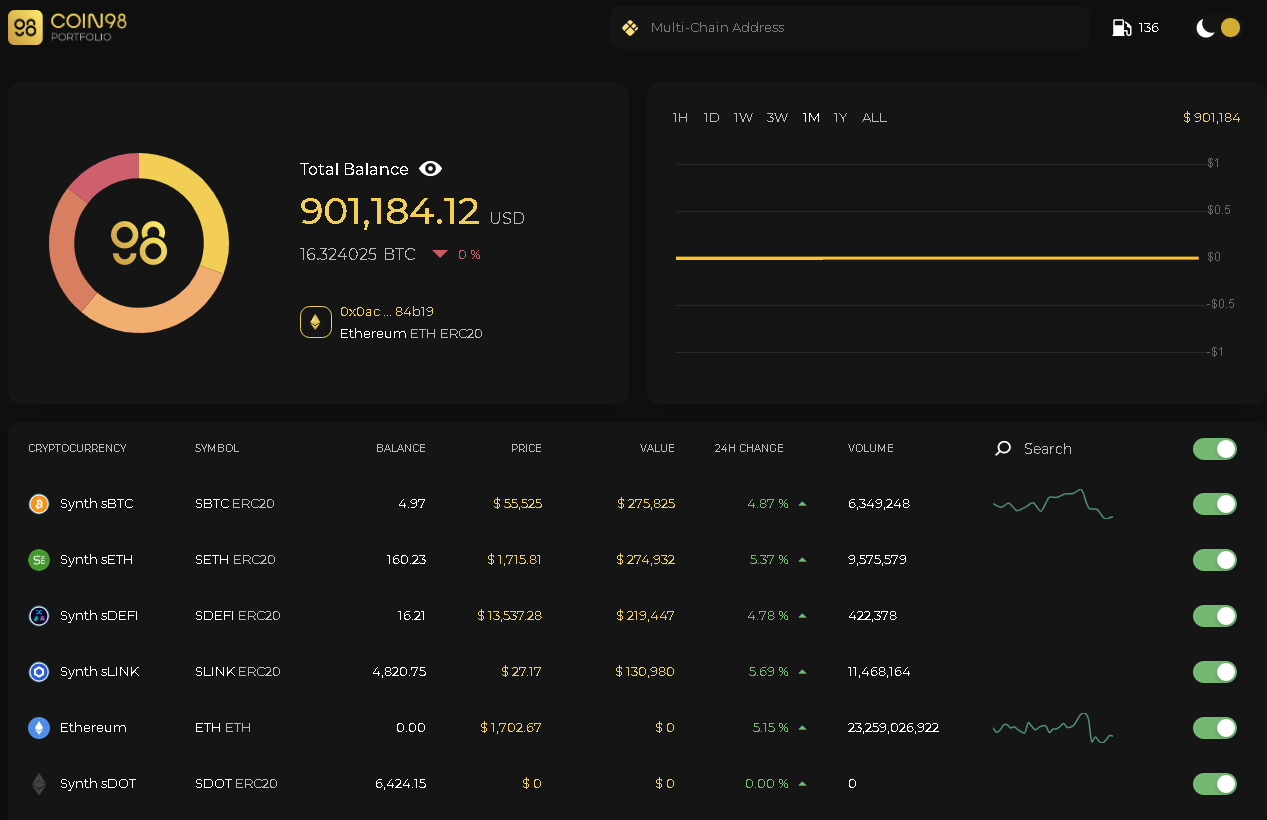Disable the Synth sDOT row toggle
The height and width of the screenshot is (820, 1267).
click(x=1215, y=784)
